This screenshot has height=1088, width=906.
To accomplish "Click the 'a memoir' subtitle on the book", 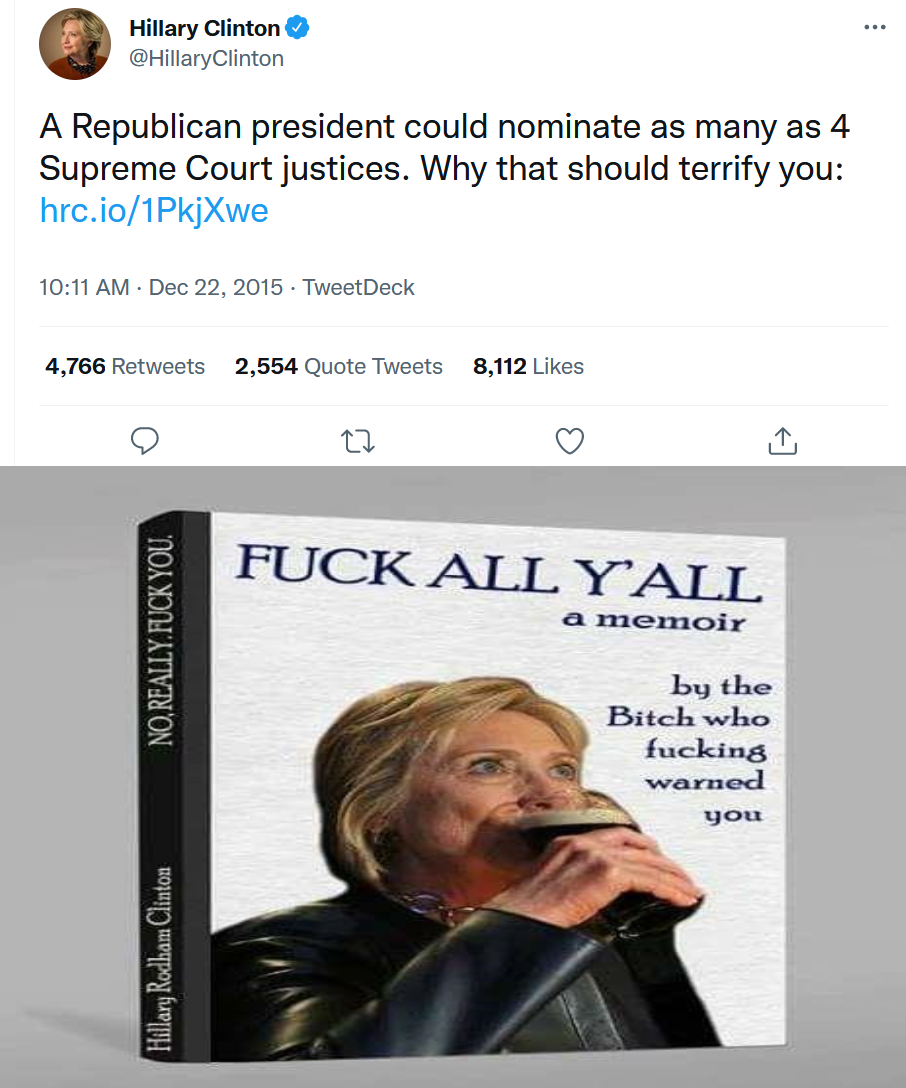I will coord(654,620).
